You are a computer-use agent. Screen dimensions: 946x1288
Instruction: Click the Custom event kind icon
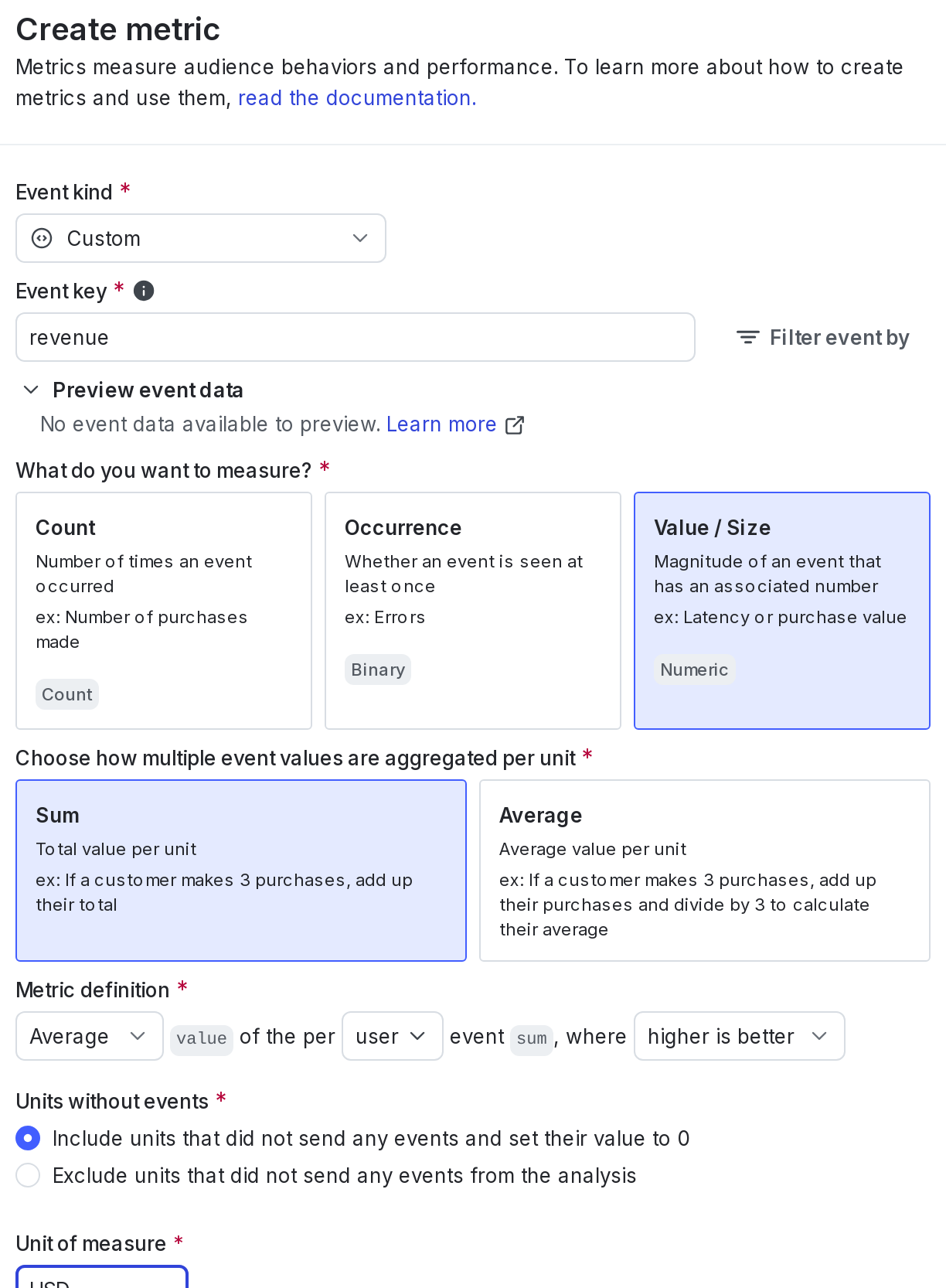point(42,238)
